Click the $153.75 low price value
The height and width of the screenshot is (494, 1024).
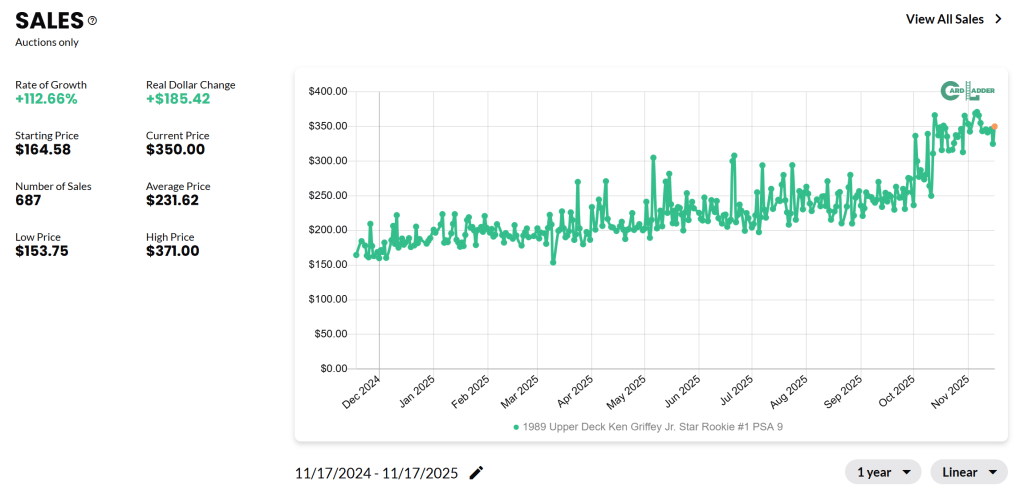tap(42, 251)
